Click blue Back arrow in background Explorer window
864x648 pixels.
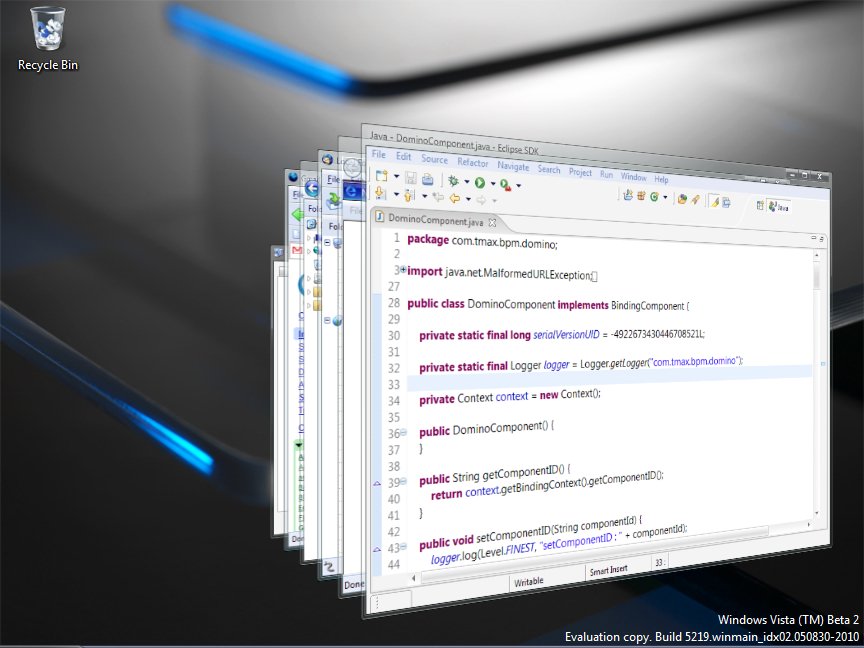(312, 189)
